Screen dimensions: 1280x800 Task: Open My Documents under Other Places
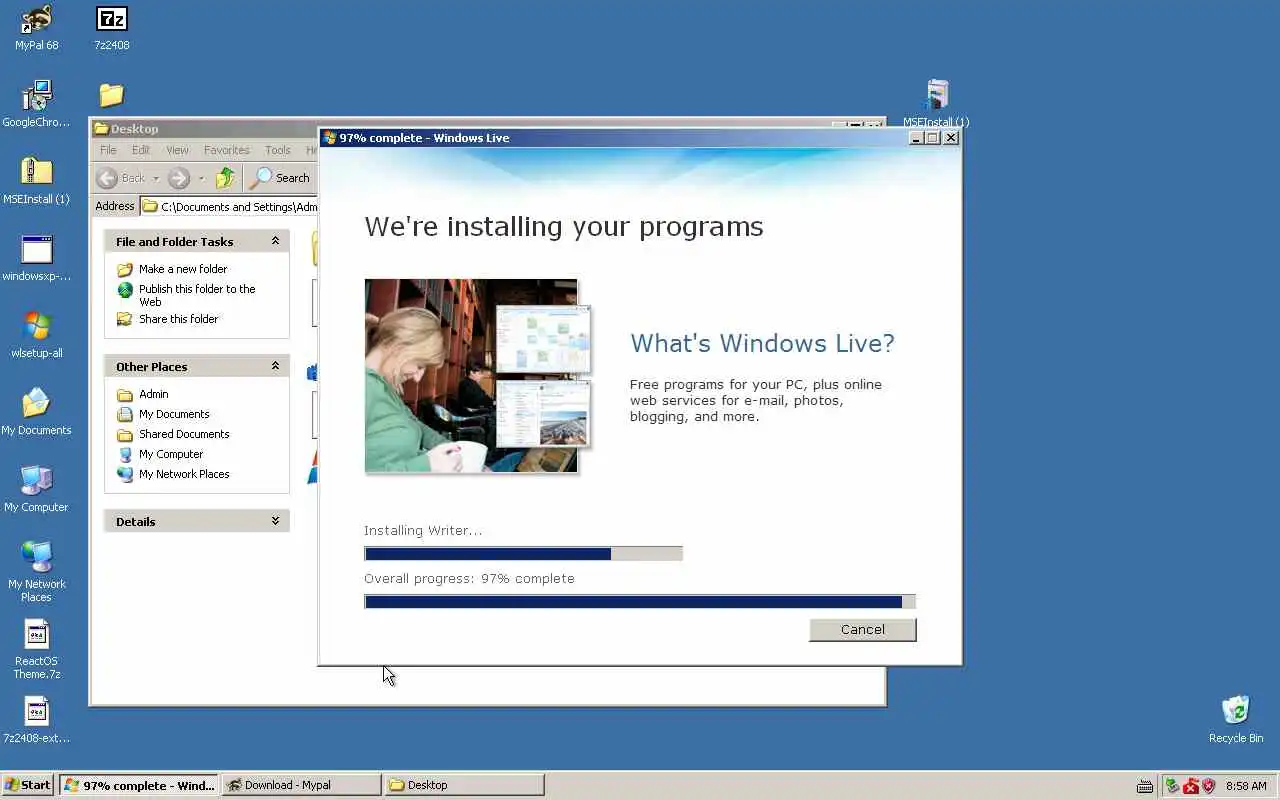(163, 414)
